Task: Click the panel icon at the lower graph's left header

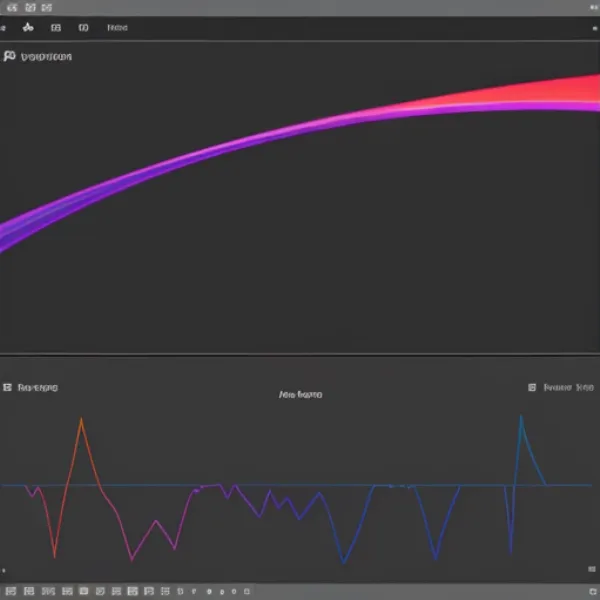Action: point(7,387)
